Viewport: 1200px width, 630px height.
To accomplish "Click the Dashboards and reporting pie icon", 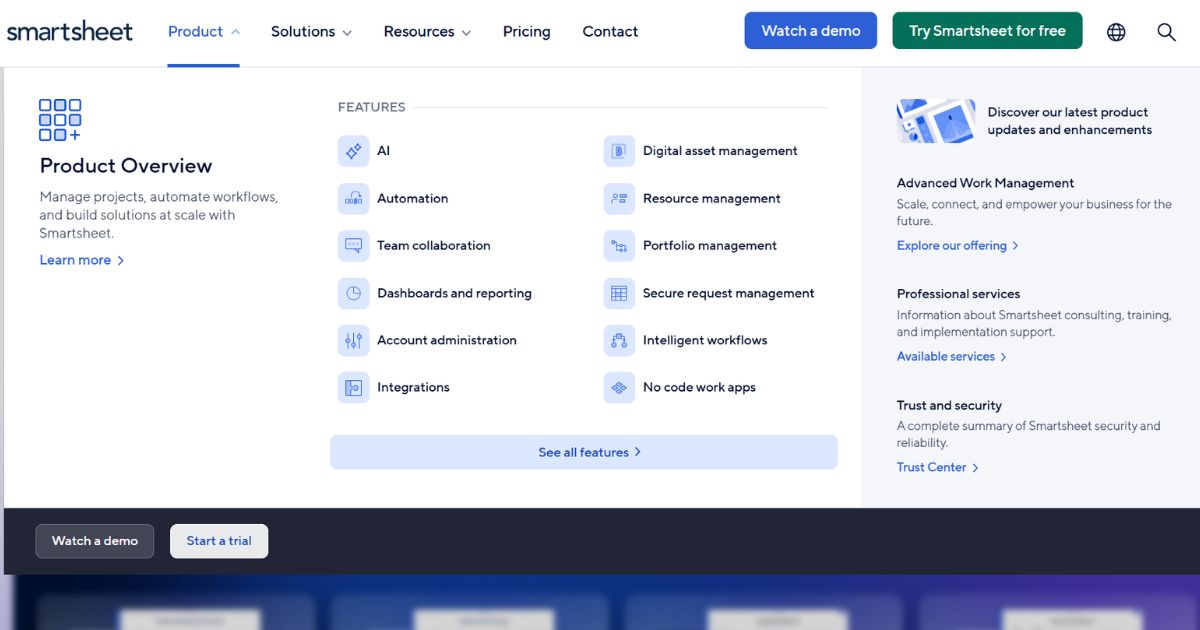I will pyautogui.click(x=353, y=294).
